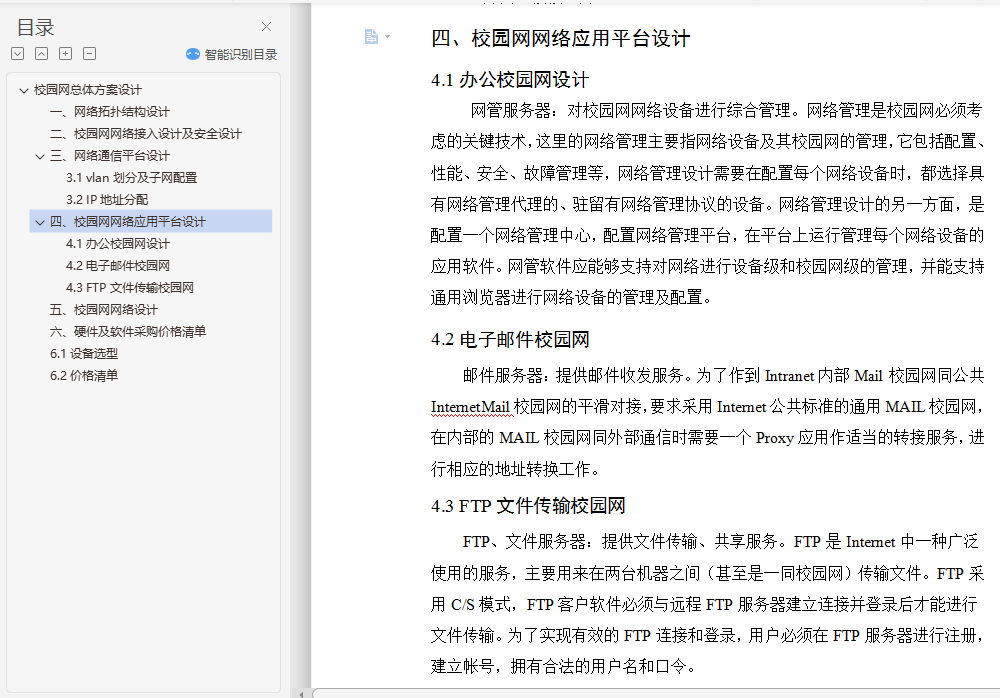Navigate to 3.2 IP 地址分配

[x=107, y=200]
